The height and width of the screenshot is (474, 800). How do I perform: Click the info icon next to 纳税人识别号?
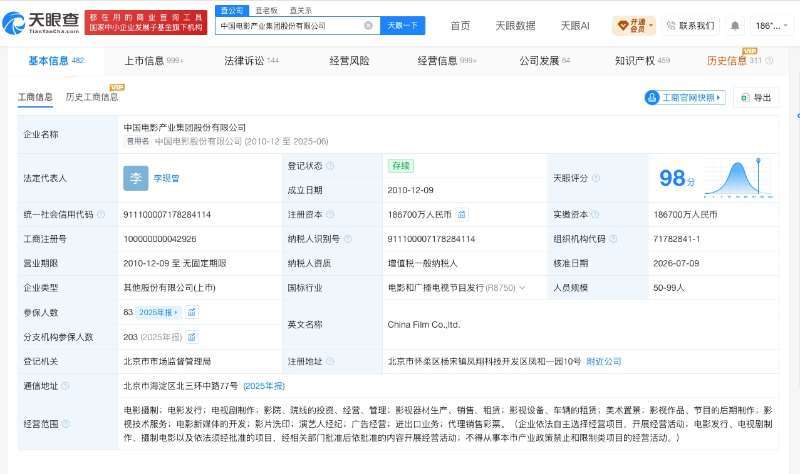tap(347, 239)
